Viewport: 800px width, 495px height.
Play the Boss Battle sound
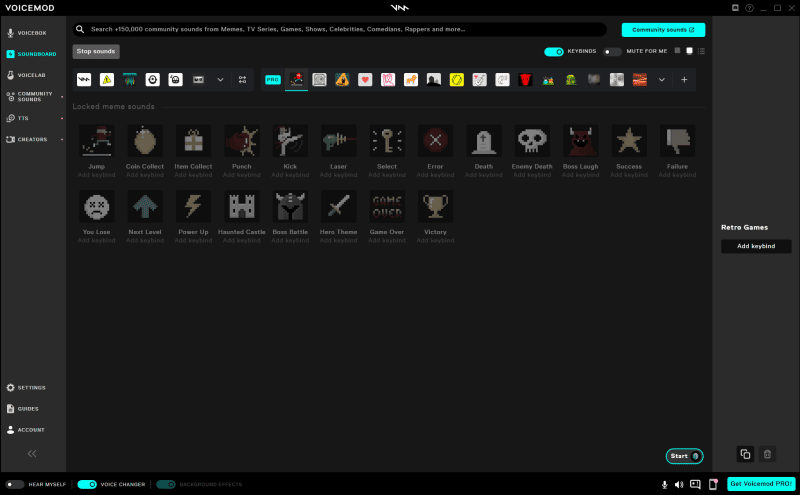click(290, 206)
